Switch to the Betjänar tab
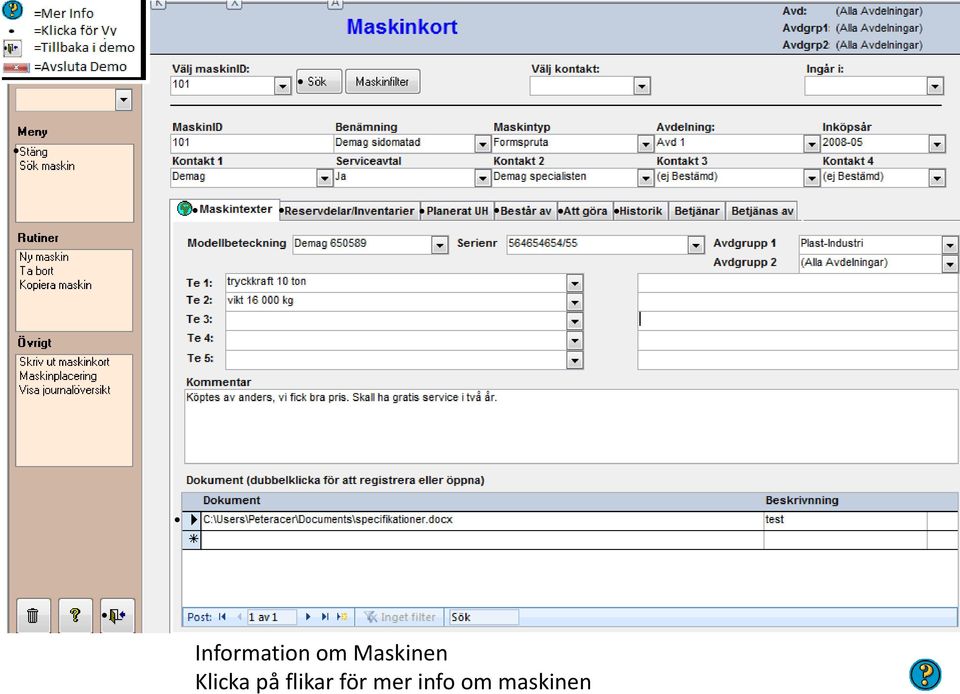Image resolution: width=960 pixels, height=694 pixels. (x=697, y=211)
